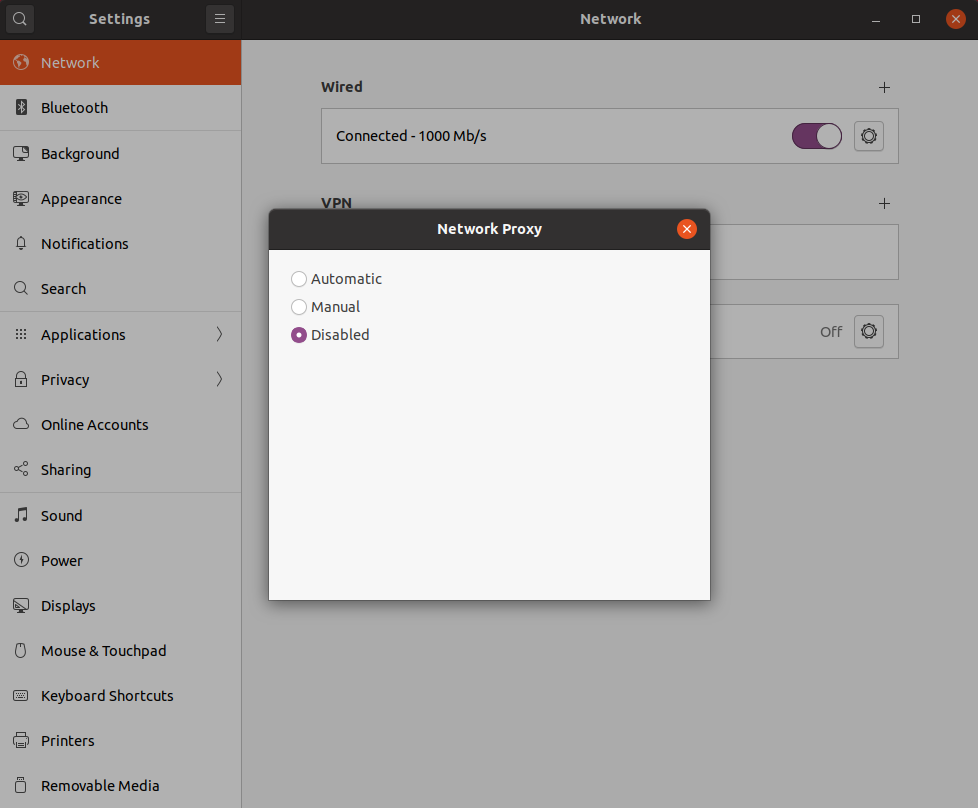Go to Online Accounts settings

94,425
